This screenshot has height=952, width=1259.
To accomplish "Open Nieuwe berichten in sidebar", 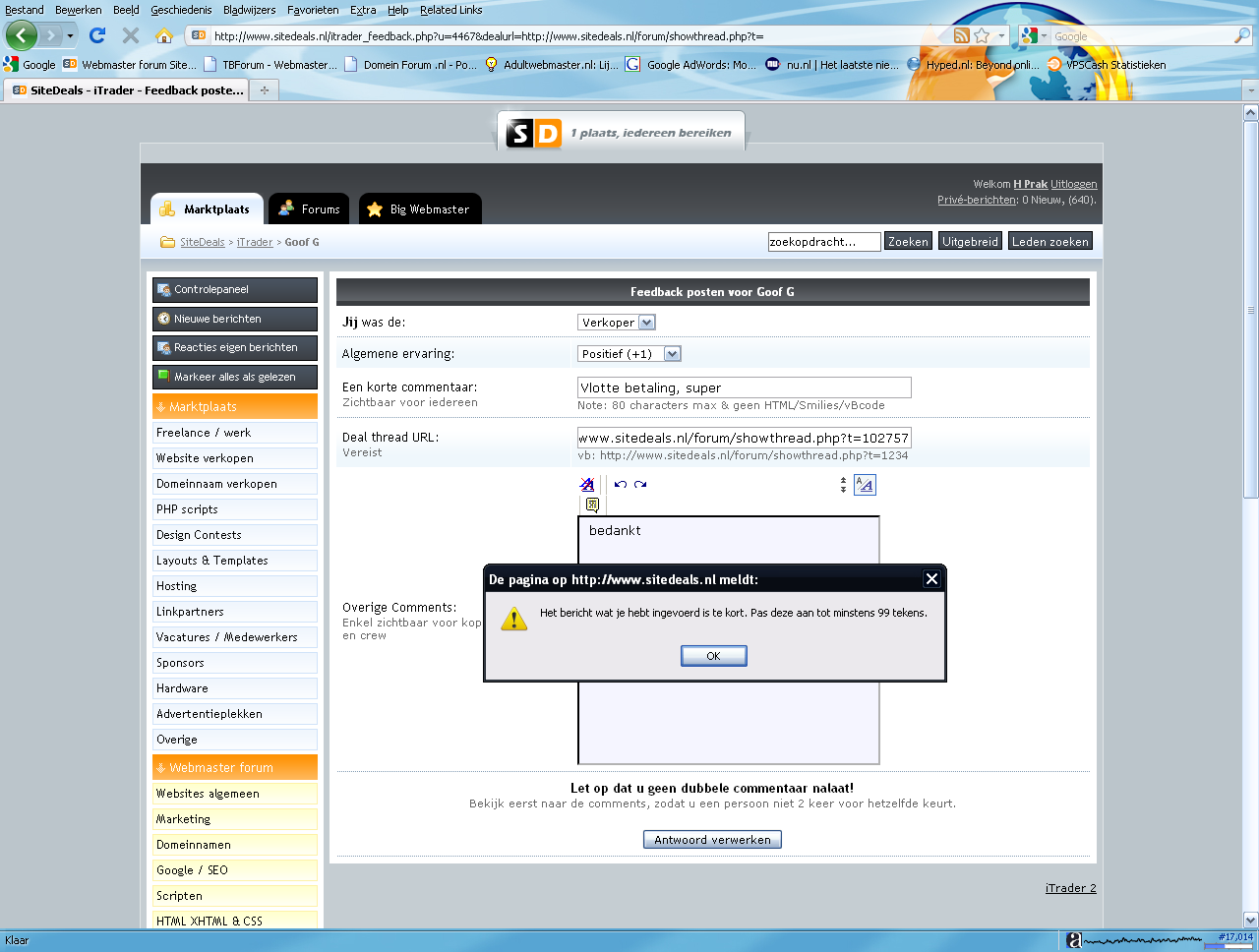I will (235, 319).
